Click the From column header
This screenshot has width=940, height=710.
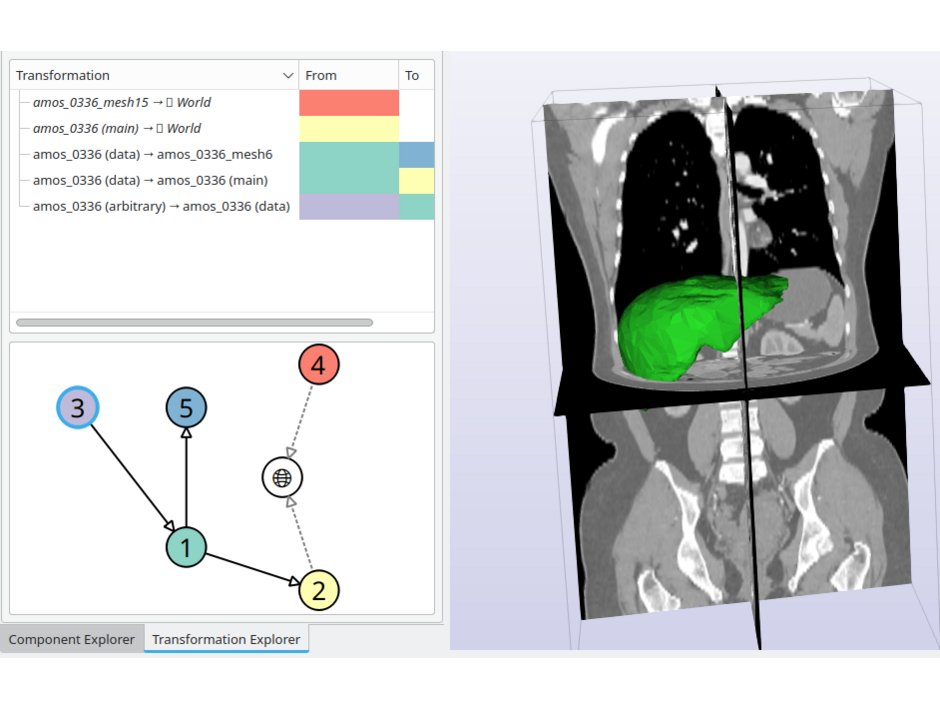(x=322, y=75)
